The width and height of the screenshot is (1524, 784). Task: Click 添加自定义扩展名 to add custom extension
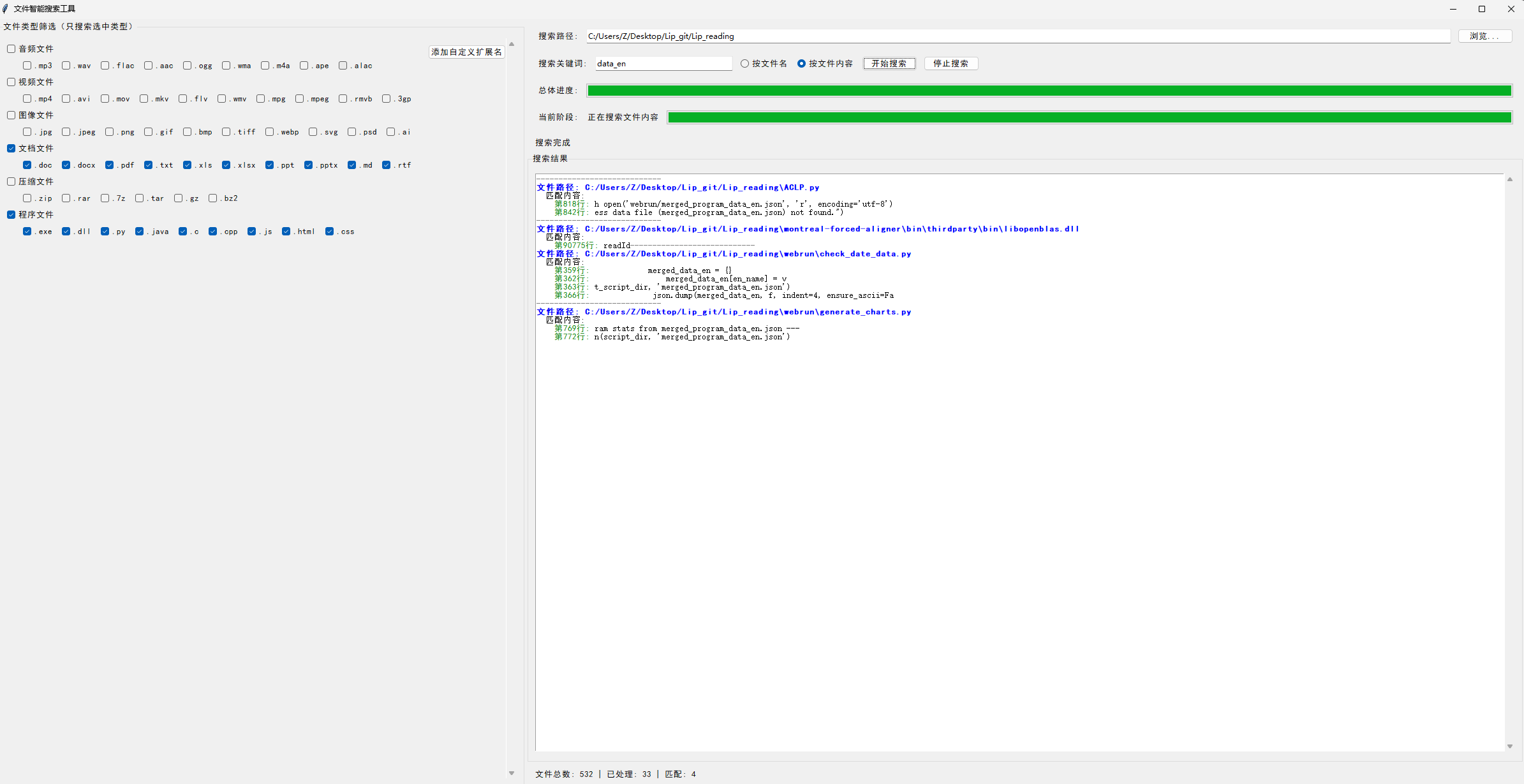pyautogui.click(x=466, y=52)
